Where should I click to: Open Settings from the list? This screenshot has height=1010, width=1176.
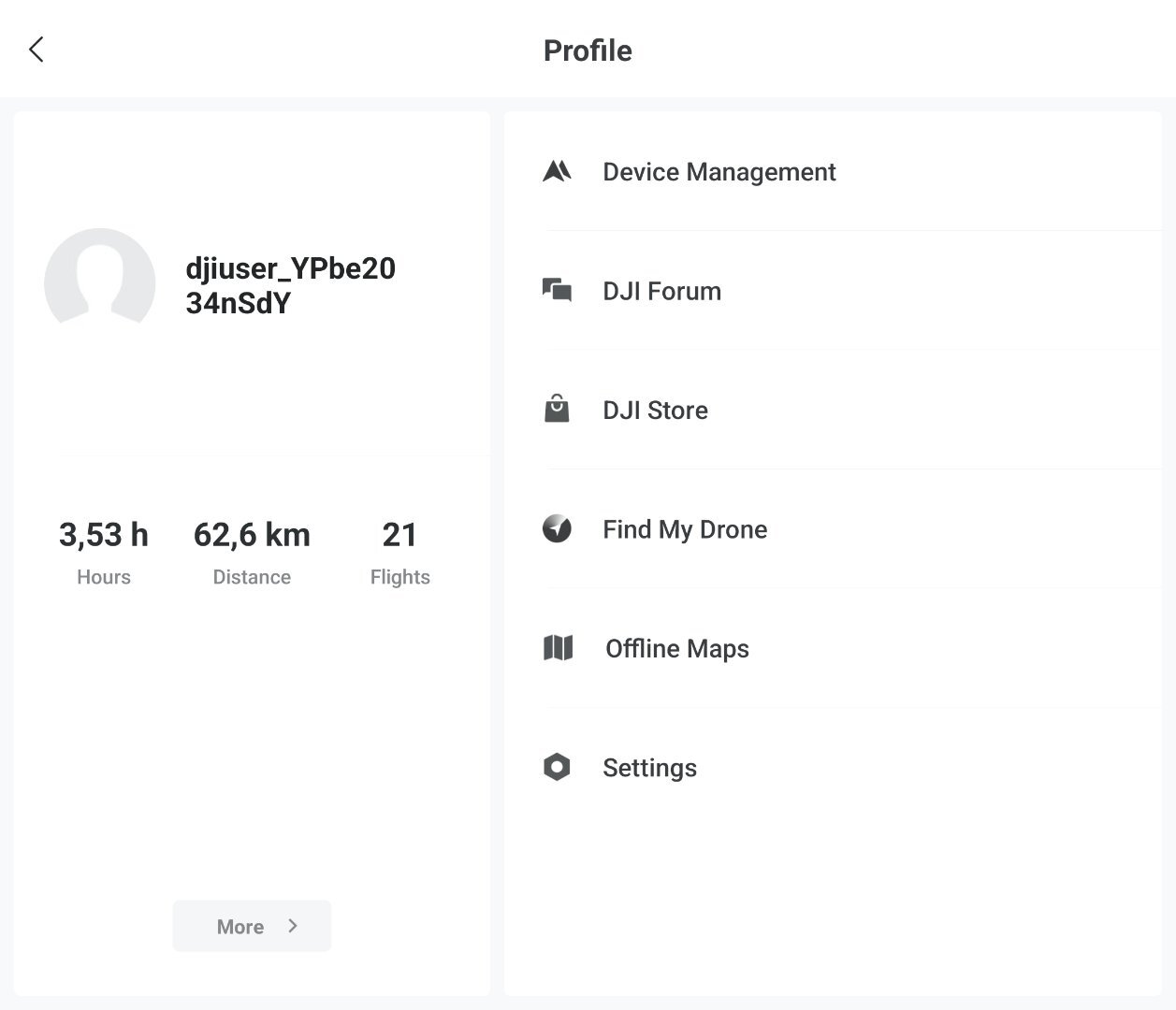(833, 768)
